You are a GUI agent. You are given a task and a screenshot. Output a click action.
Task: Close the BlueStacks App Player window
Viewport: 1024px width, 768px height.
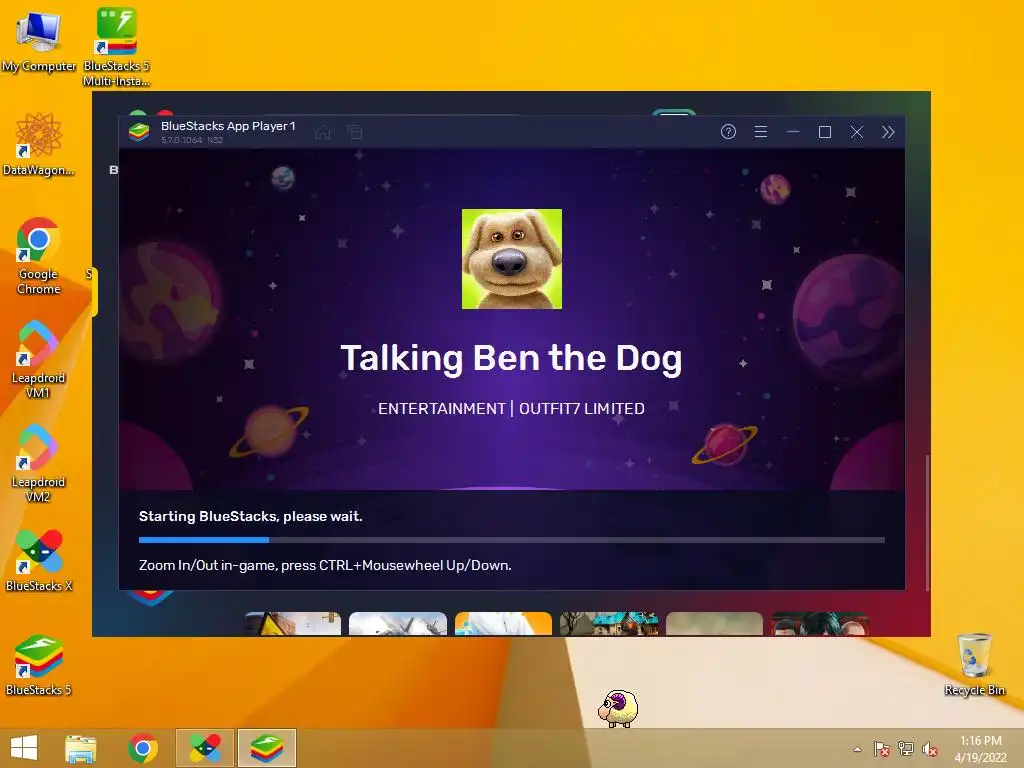[x=857, y=133]
